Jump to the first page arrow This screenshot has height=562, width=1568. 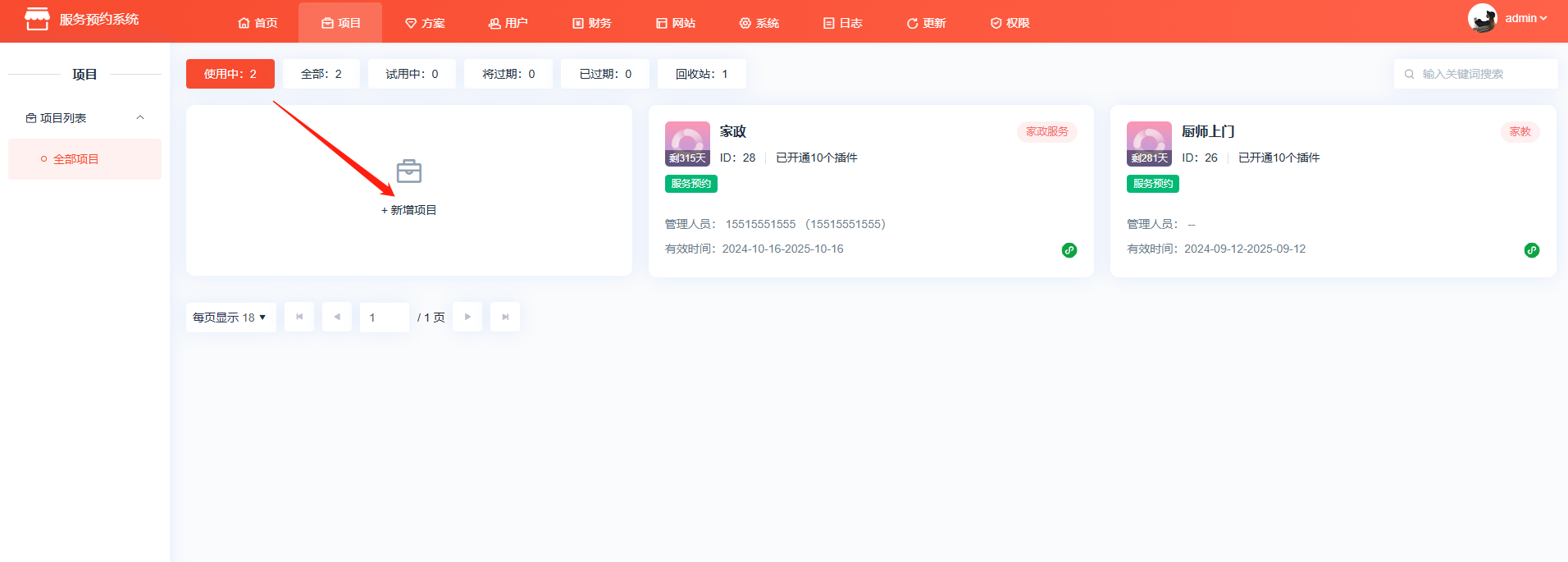click(299, 317)
